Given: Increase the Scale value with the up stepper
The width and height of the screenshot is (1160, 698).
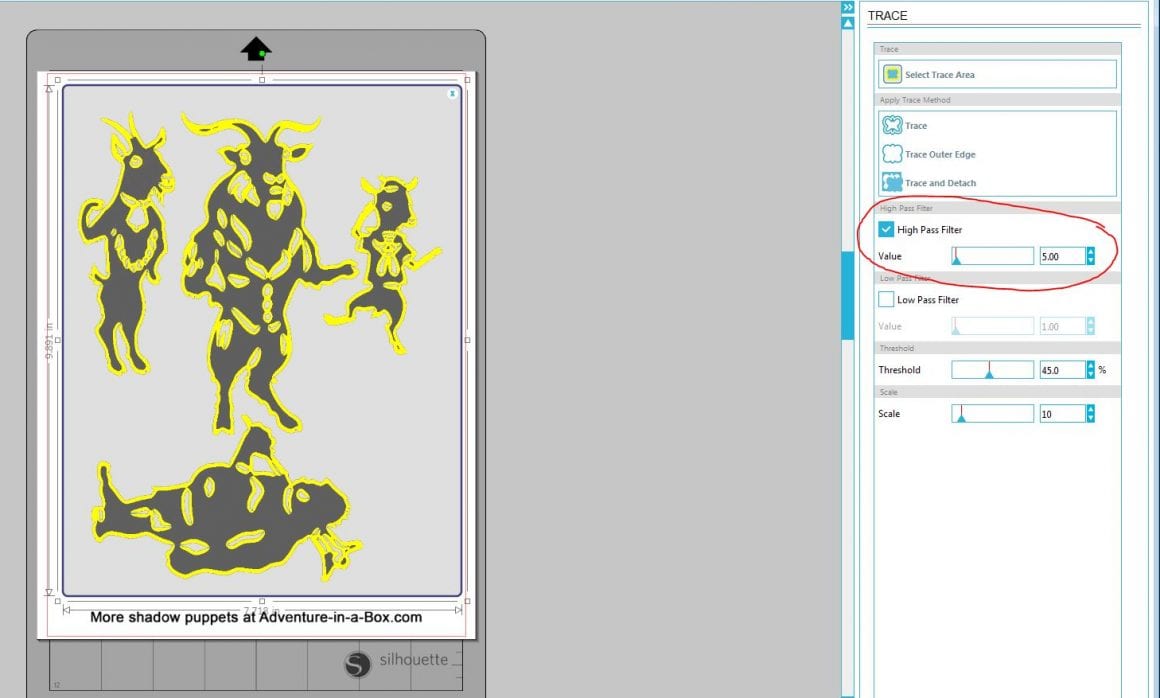Looking at the screenshot, I should point(1089,408).
